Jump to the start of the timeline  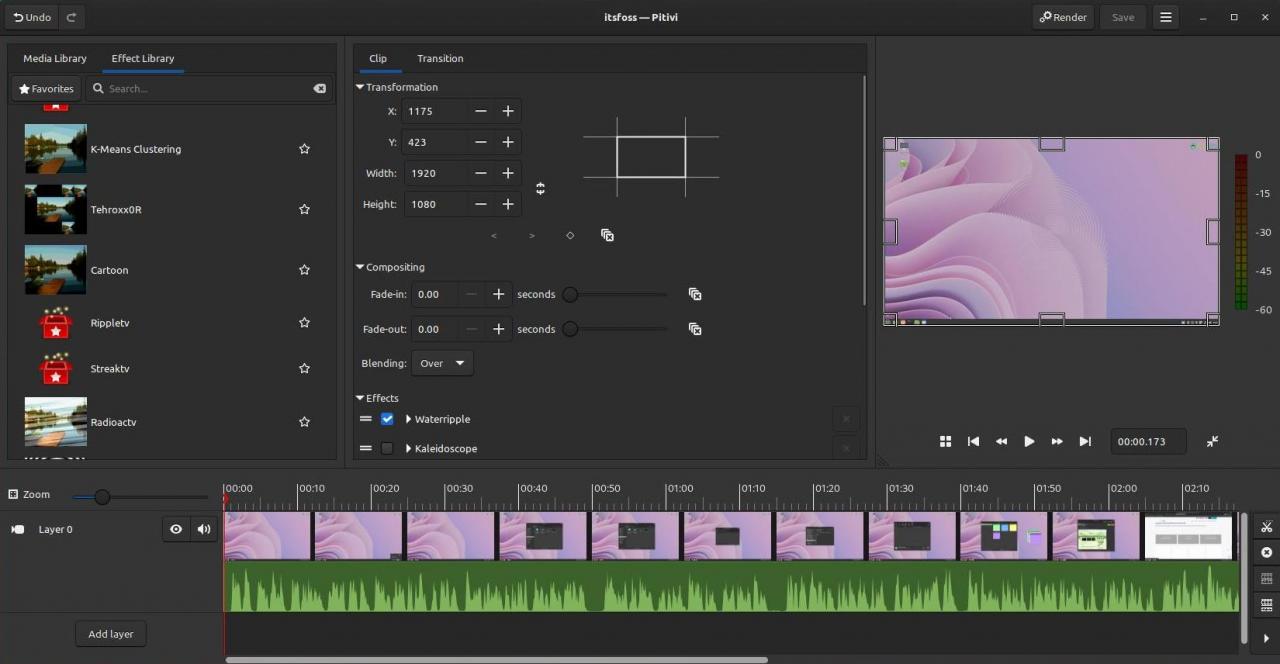click(973, 441)
